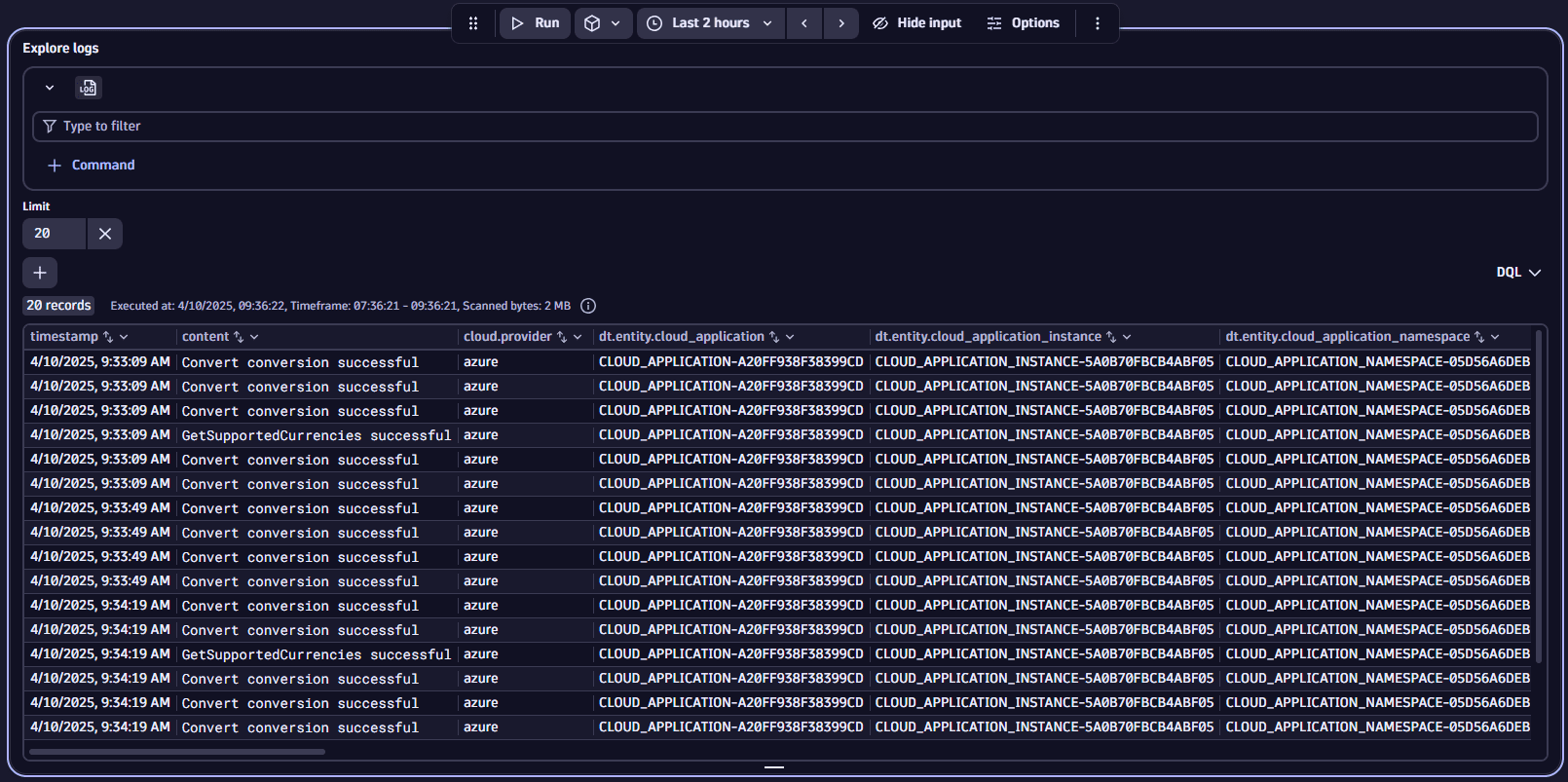Click the drag handle grip icon
Image resolution: width=1568 pixels, height=782 pixels.
473,23
